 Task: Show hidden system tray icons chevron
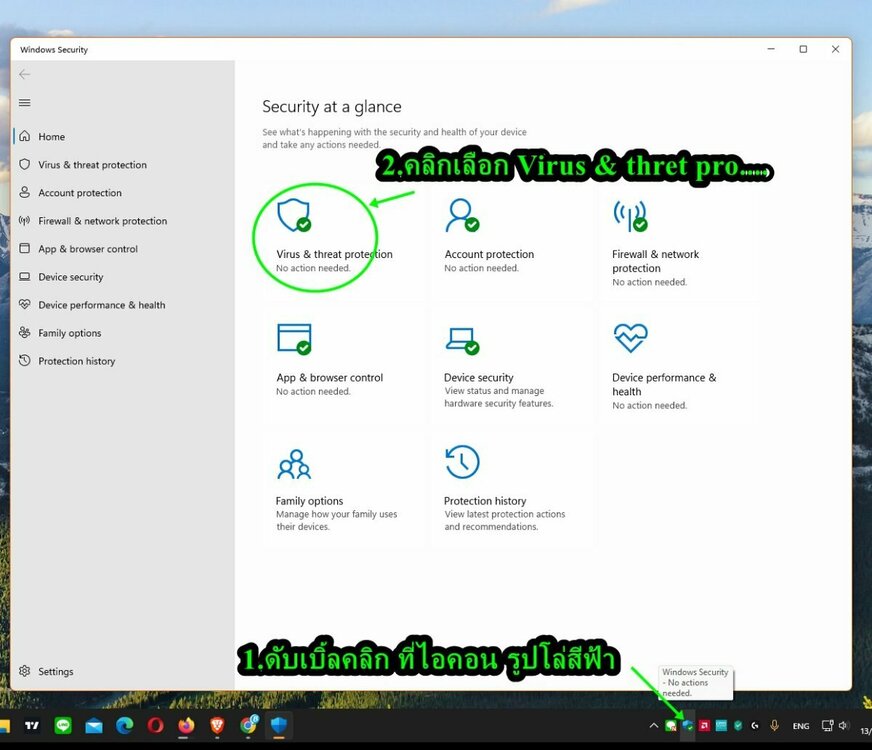pyautogui.click(x=655, y=726)
